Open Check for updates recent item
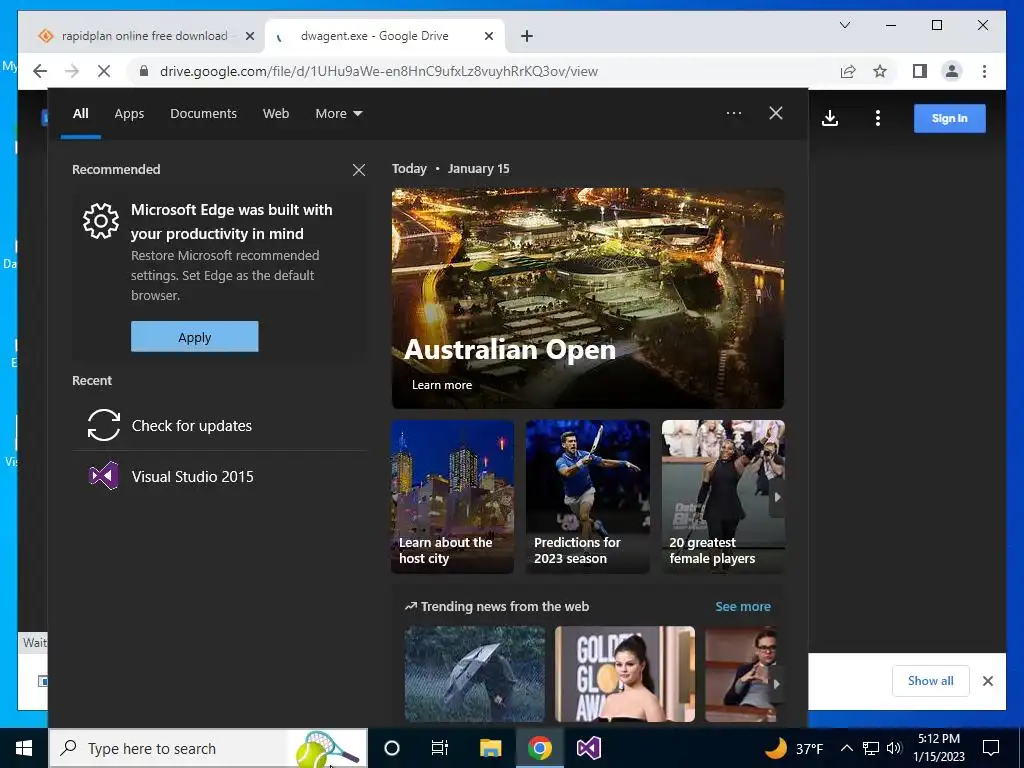1024x768 pixels. point(219,425)
